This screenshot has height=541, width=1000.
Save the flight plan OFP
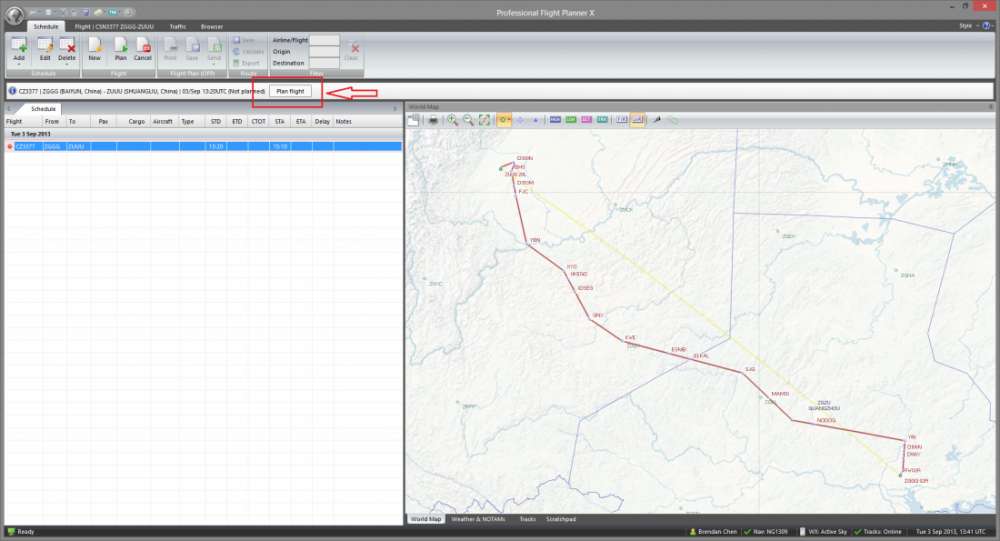(192, 48)
